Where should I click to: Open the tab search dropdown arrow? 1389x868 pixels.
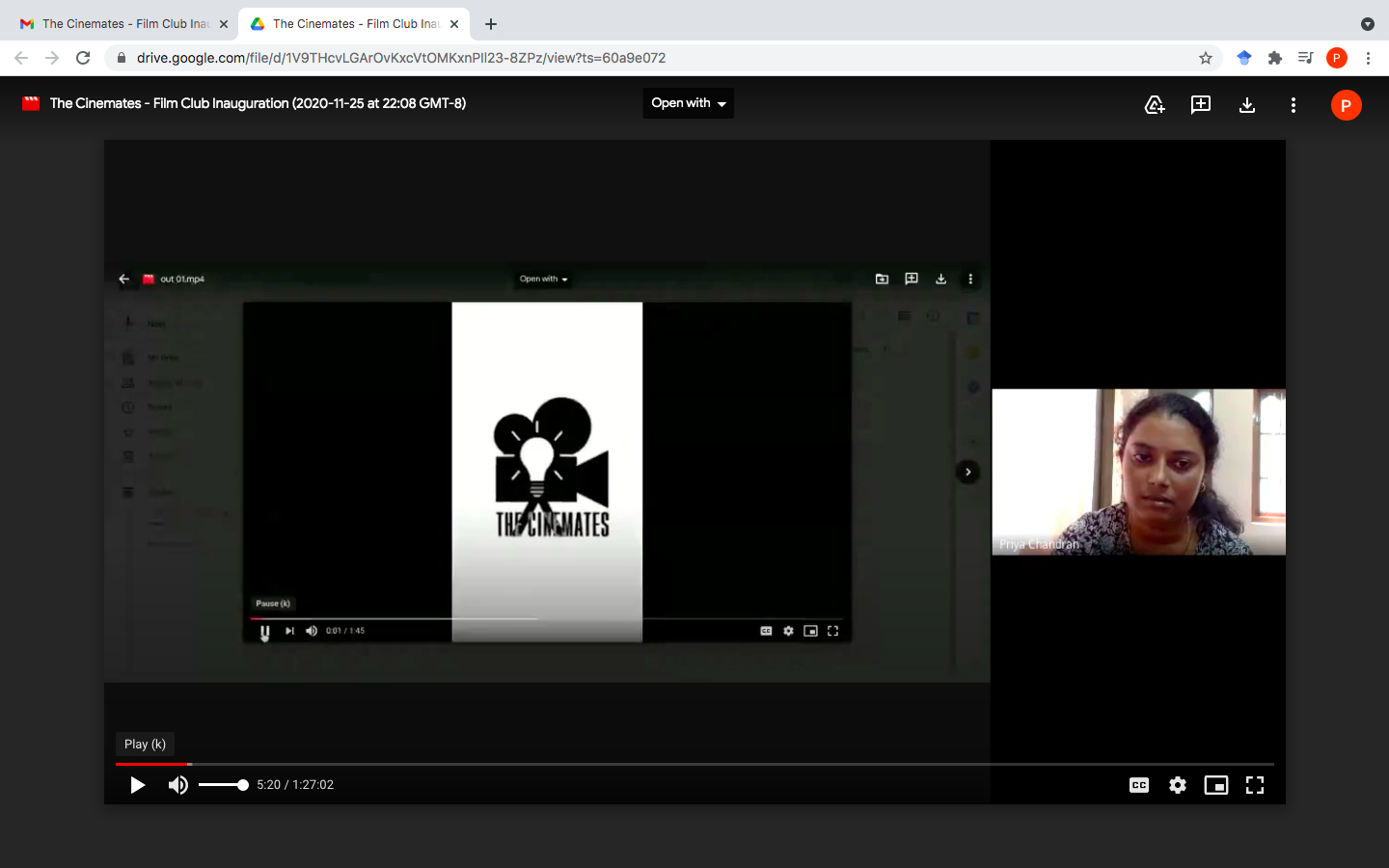[1368, 24]
